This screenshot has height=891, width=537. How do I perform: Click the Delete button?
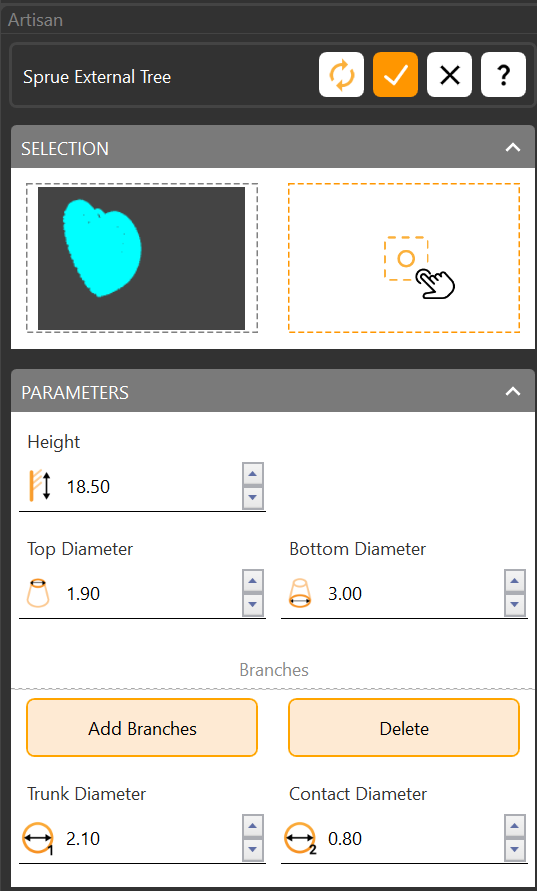click(x=404, y=728)
